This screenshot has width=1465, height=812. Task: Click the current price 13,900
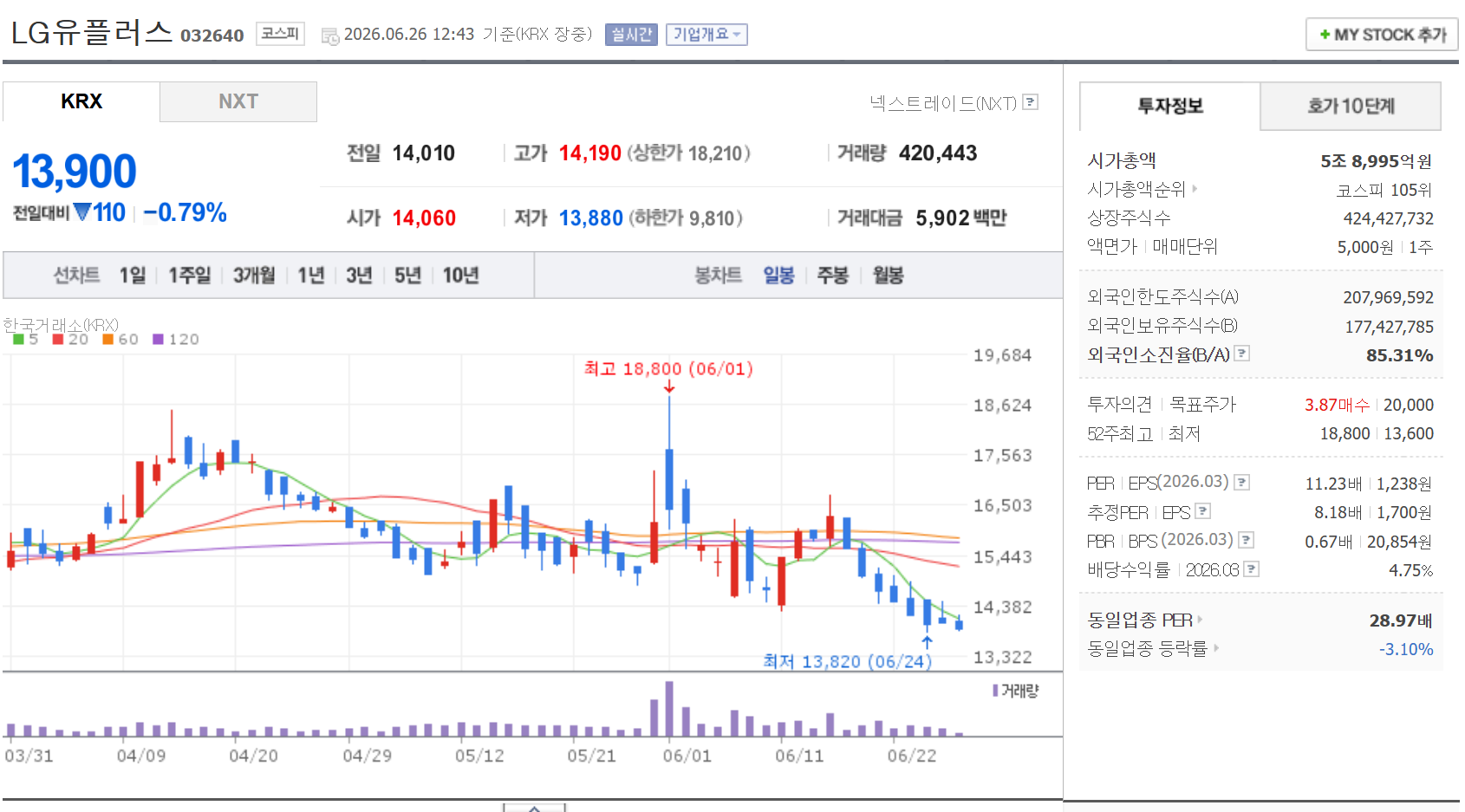(75, 172)
